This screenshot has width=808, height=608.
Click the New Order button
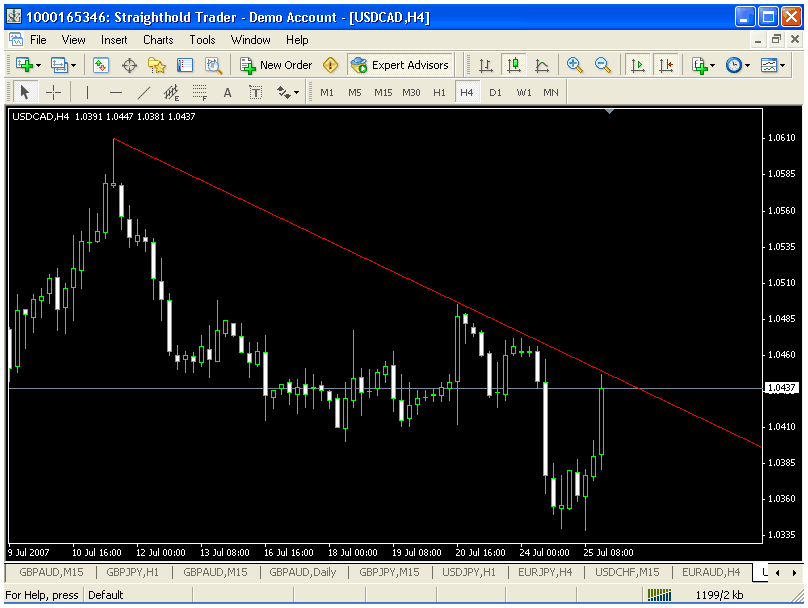click(276, 65)
